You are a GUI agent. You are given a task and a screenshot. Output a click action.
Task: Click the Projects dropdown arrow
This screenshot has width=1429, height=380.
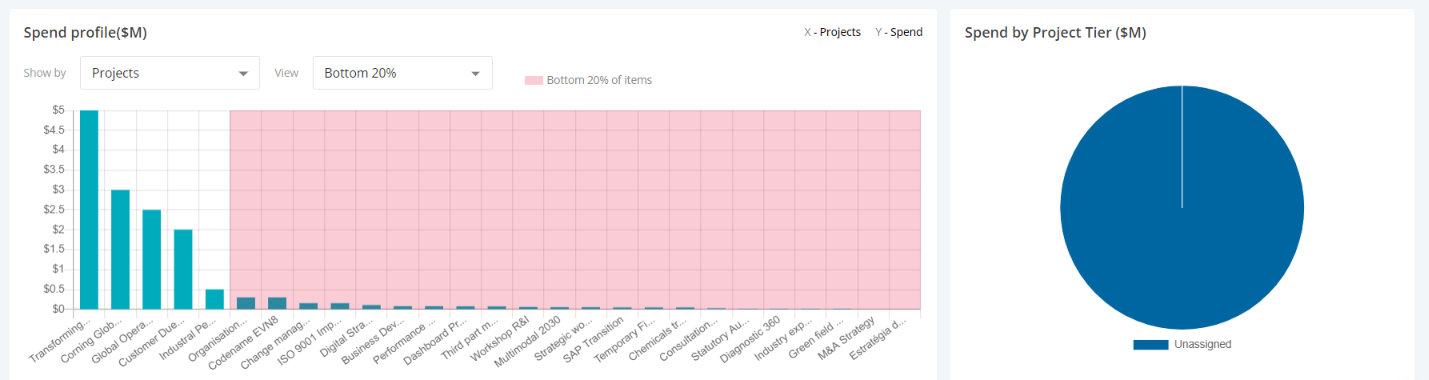pos(243,74)
